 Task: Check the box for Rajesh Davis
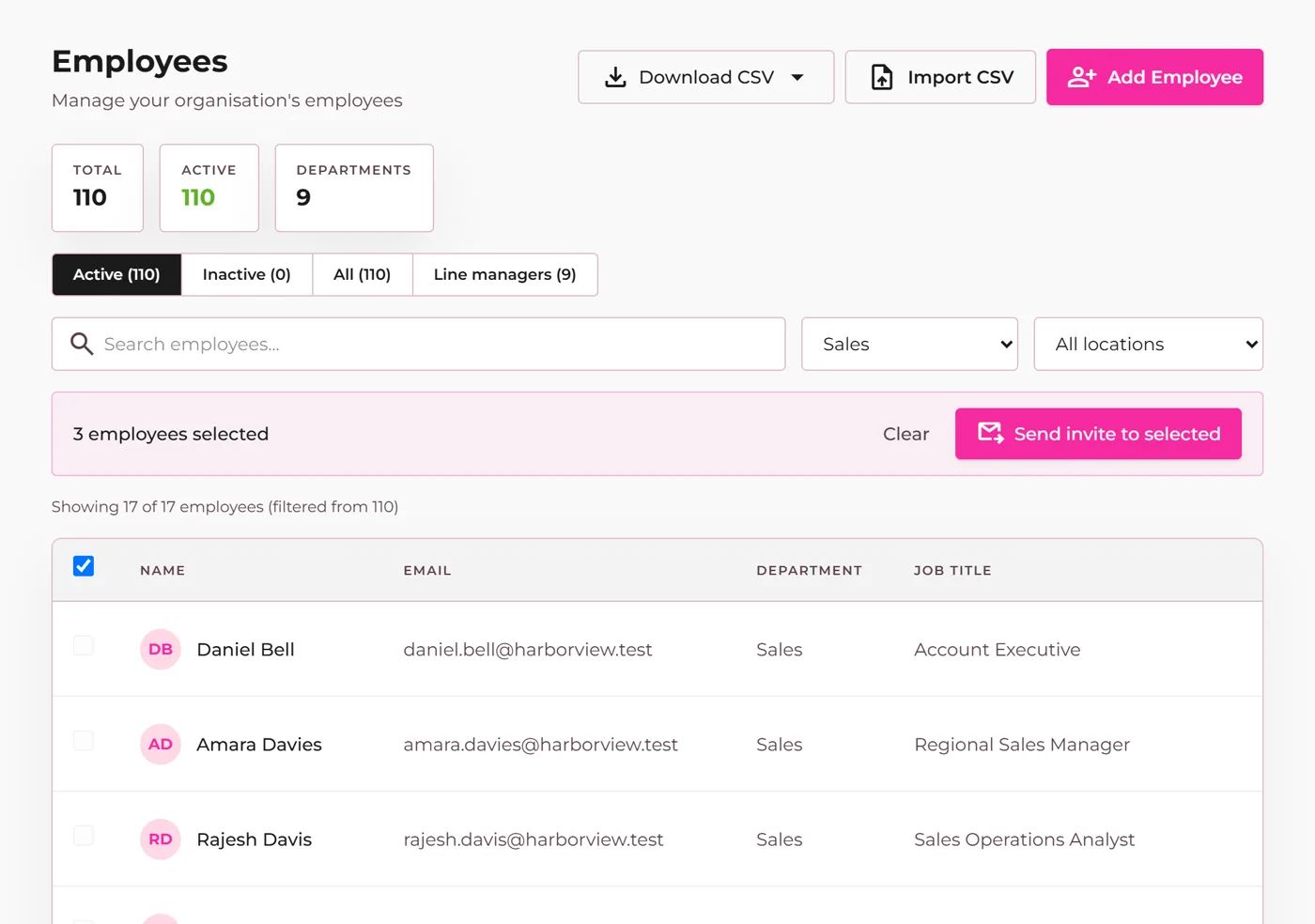(x=84, y=835)
